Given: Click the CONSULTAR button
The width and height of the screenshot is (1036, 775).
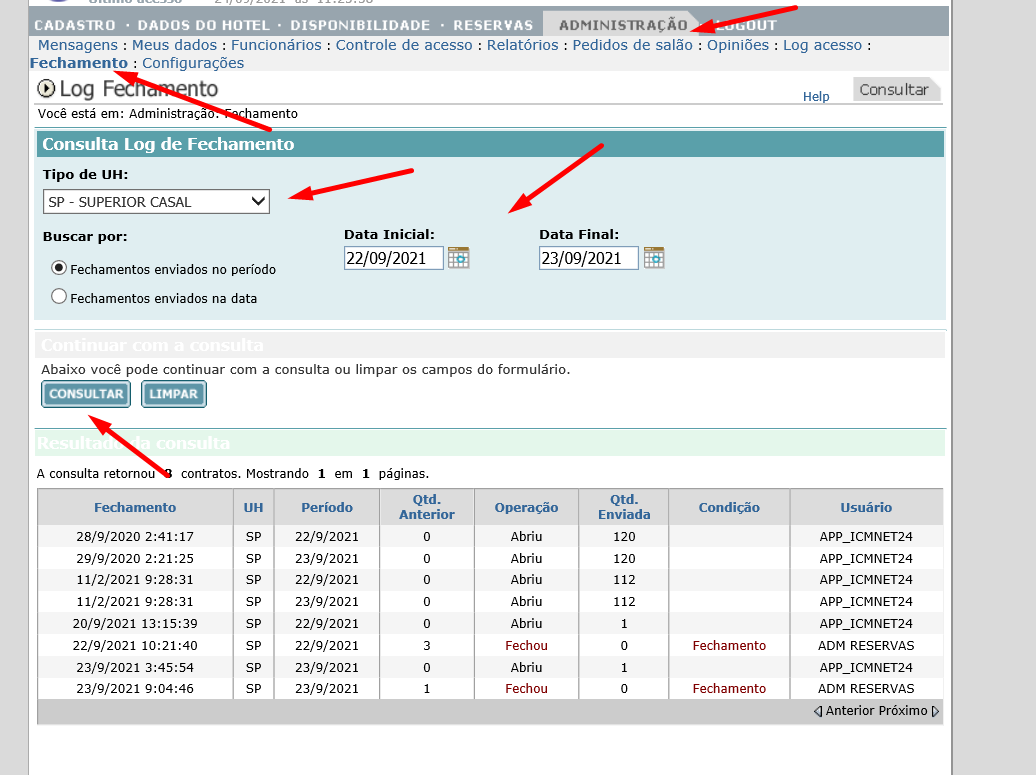Looking at the screenshot, I should [86, 394].
